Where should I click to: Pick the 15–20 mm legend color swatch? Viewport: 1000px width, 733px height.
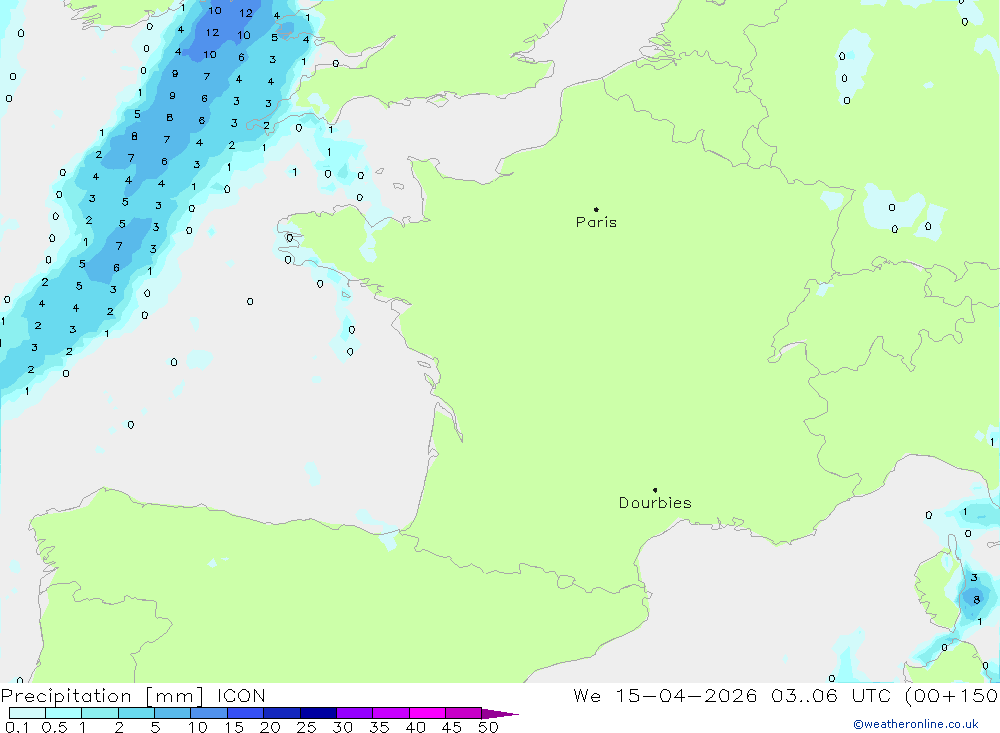coord(246,713)
